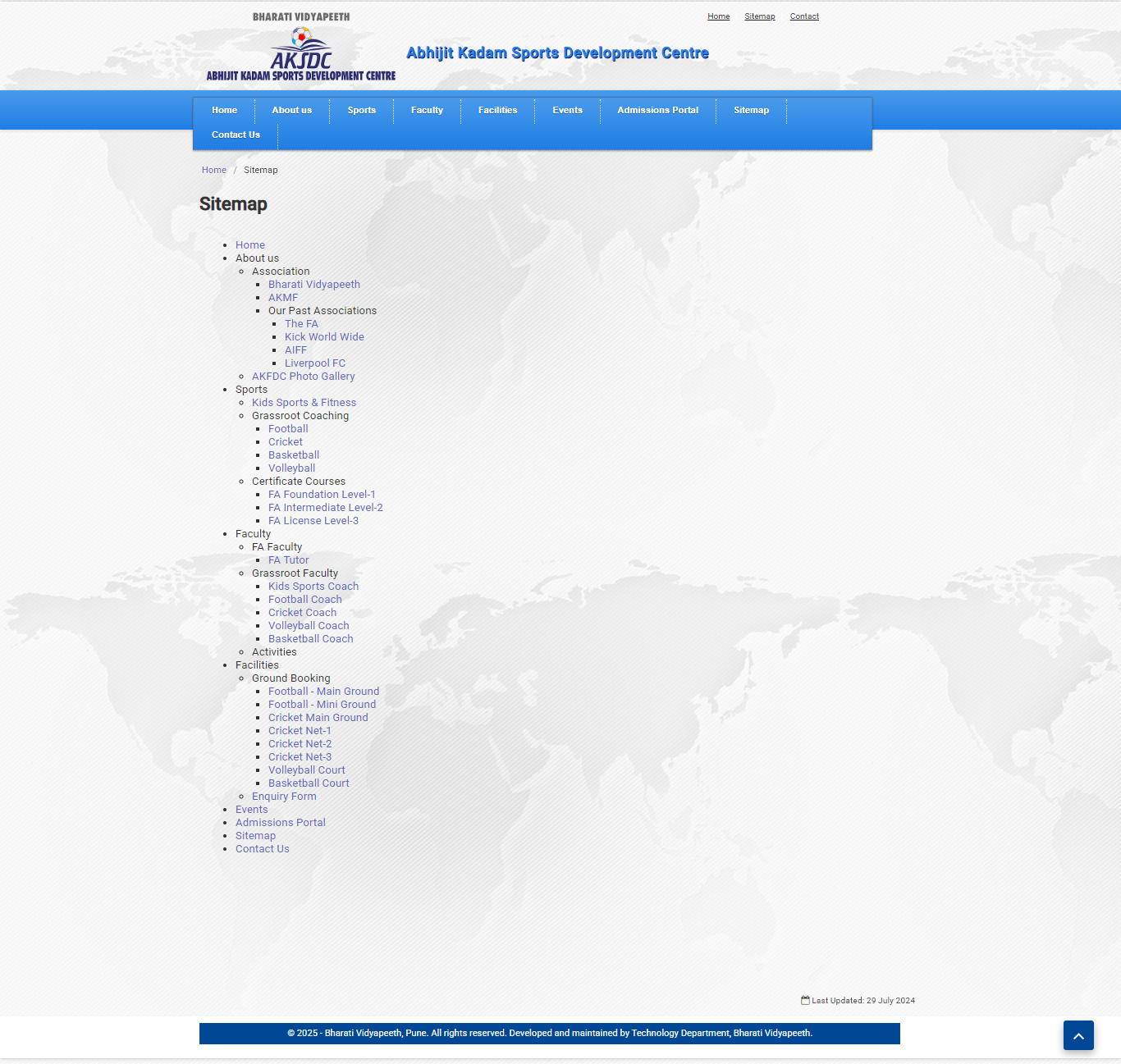Screen dimensions: 1121x1064
Task: Open the Football grassroot coaching link
Action: (x=288, y=429)
